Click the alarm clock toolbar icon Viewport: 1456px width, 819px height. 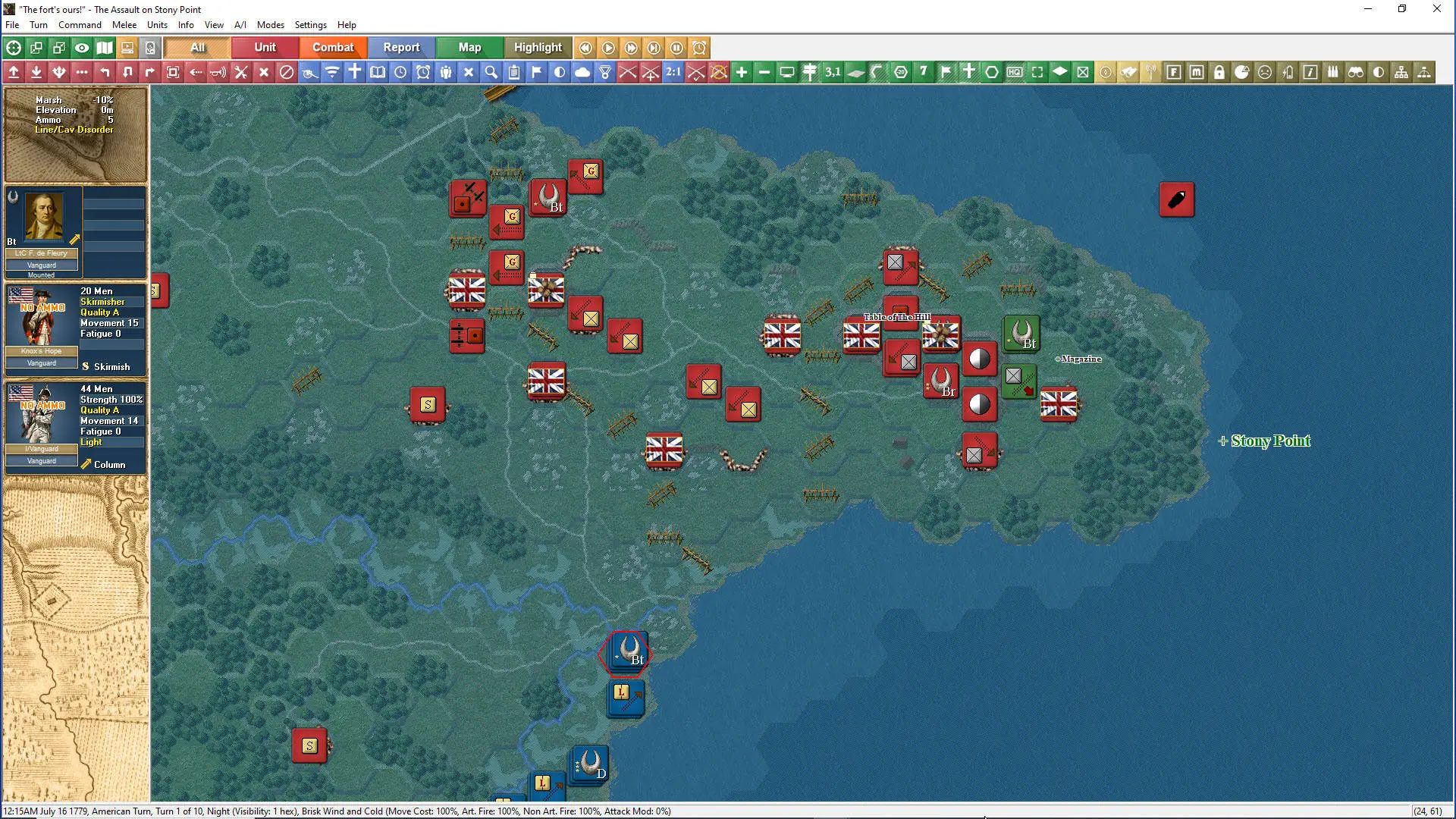[423, 72]
